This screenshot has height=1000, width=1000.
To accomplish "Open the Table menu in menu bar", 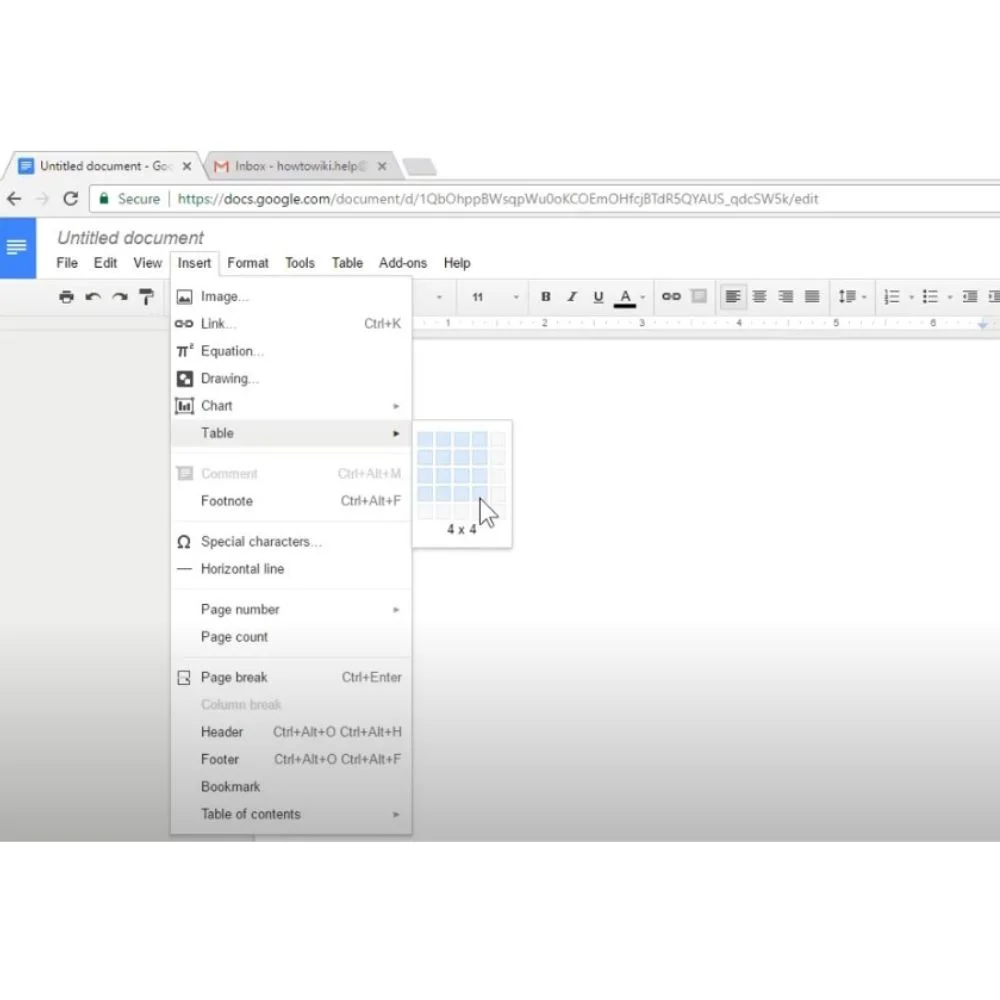I will (347, 263).
